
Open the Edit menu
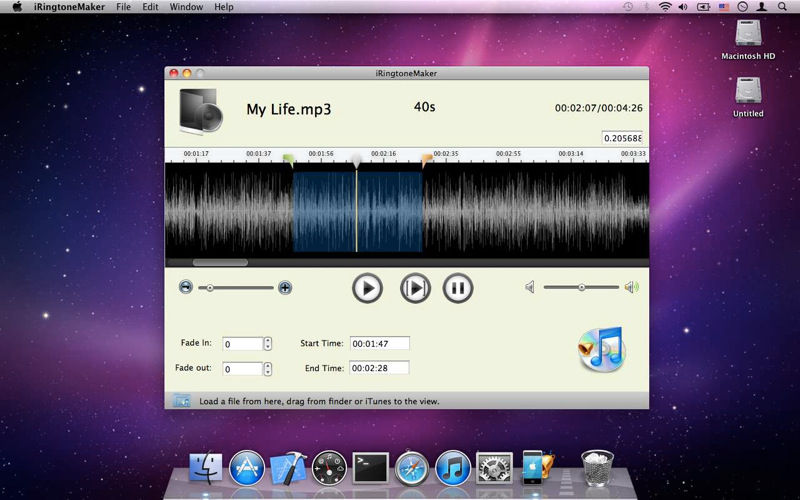click(x=150, y=7)
